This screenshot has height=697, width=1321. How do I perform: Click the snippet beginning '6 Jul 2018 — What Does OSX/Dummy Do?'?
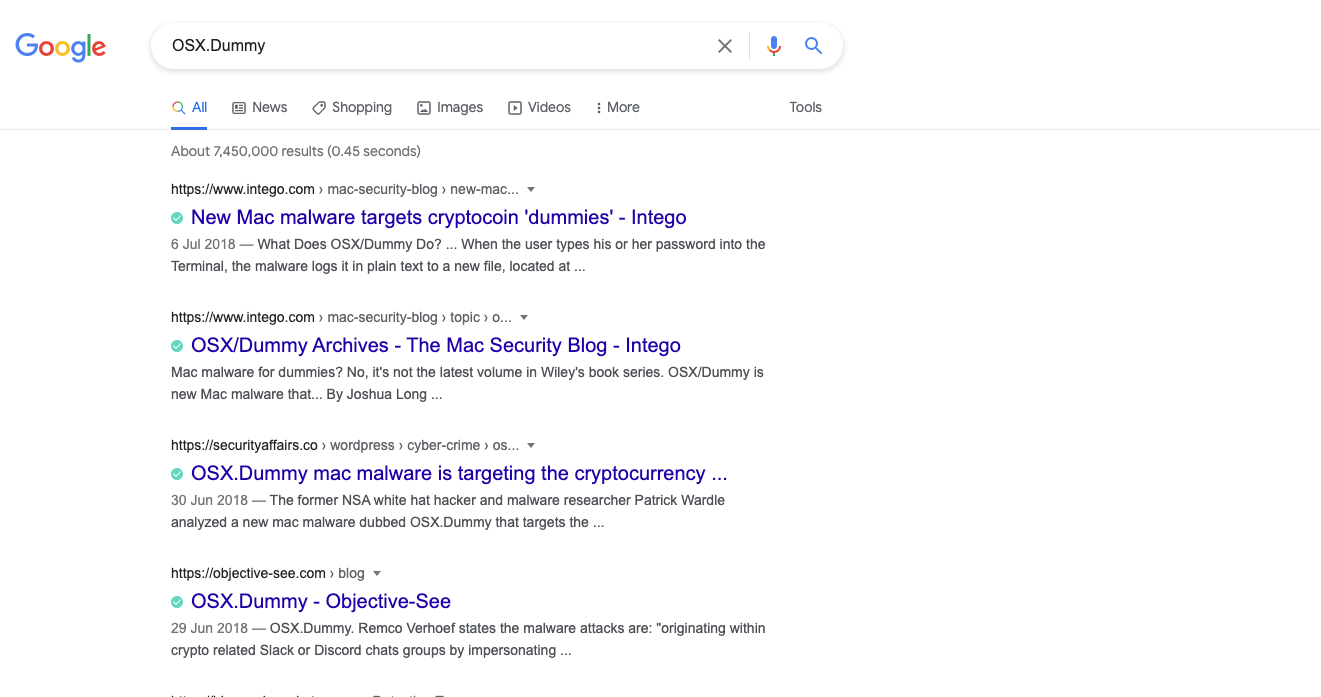(x=468, y=255)
